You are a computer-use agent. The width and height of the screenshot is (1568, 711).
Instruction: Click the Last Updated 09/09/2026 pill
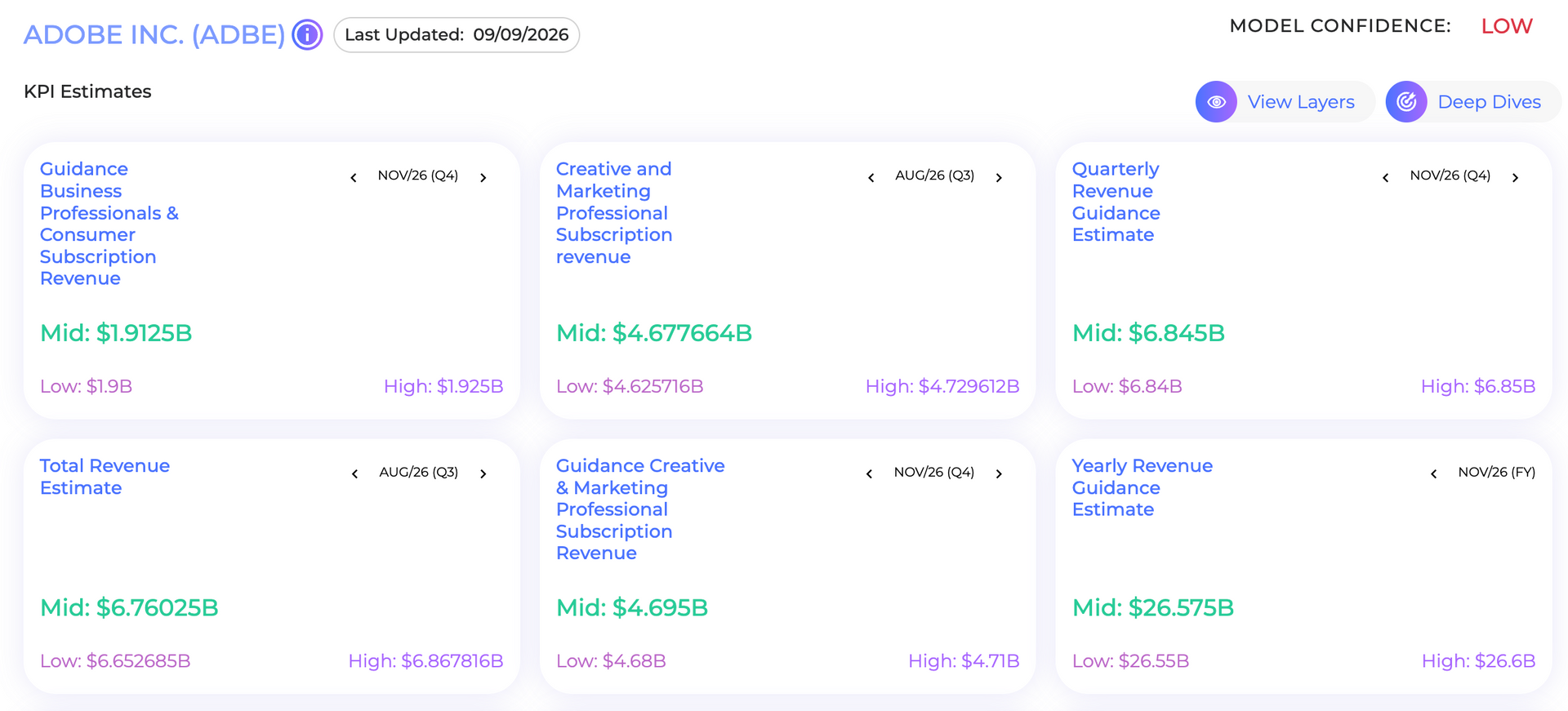(x=457, y=35)
